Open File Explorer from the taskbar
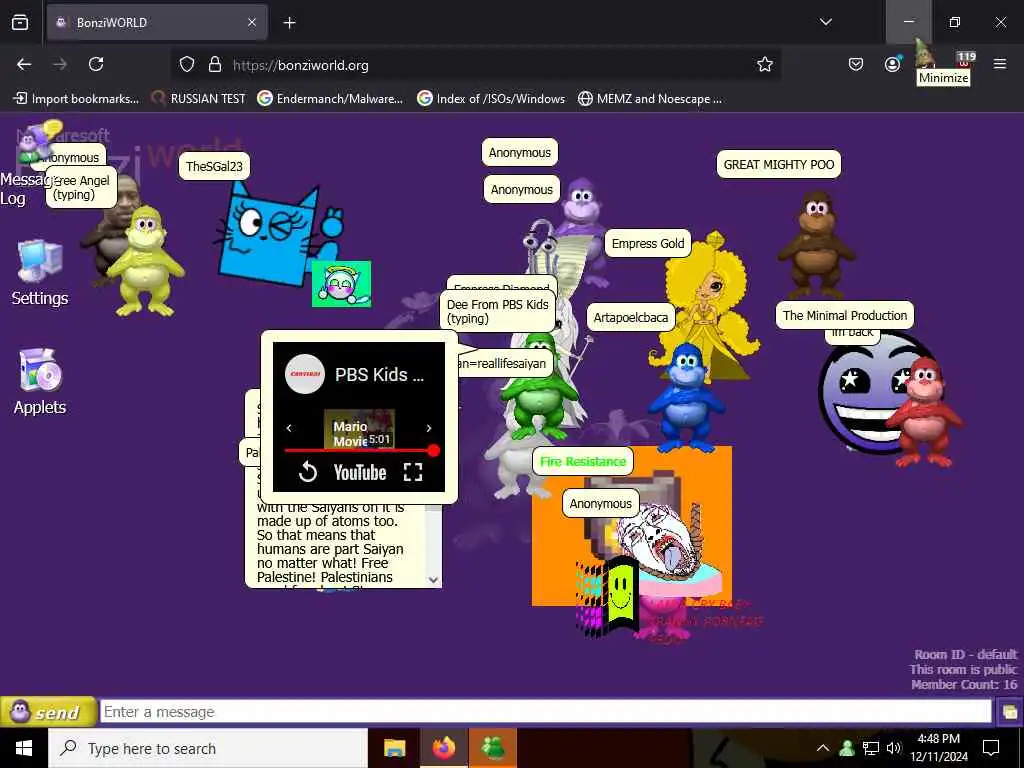 [x=394, y=748]
